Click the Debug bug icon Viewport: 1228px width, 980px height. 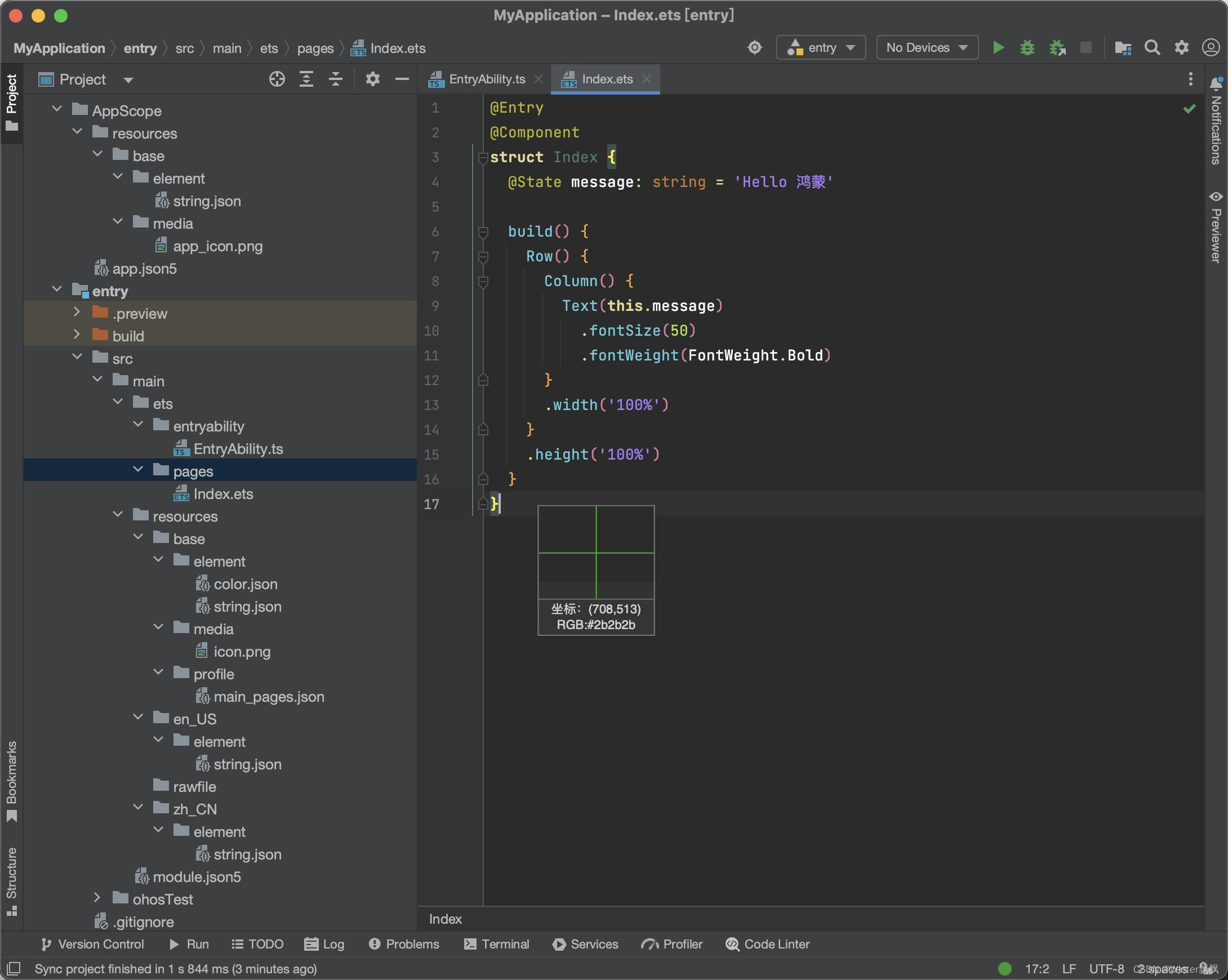[x=1027, y=48]
